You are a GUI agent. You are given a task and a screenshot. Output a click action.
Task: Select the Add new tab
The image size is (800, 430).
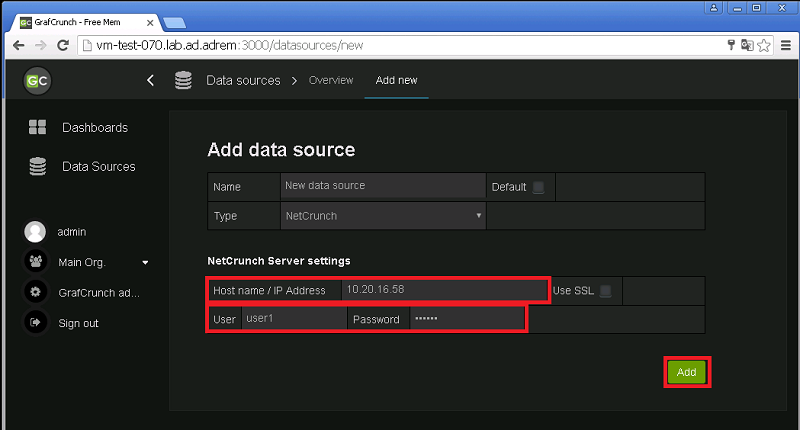click(396, 80)
